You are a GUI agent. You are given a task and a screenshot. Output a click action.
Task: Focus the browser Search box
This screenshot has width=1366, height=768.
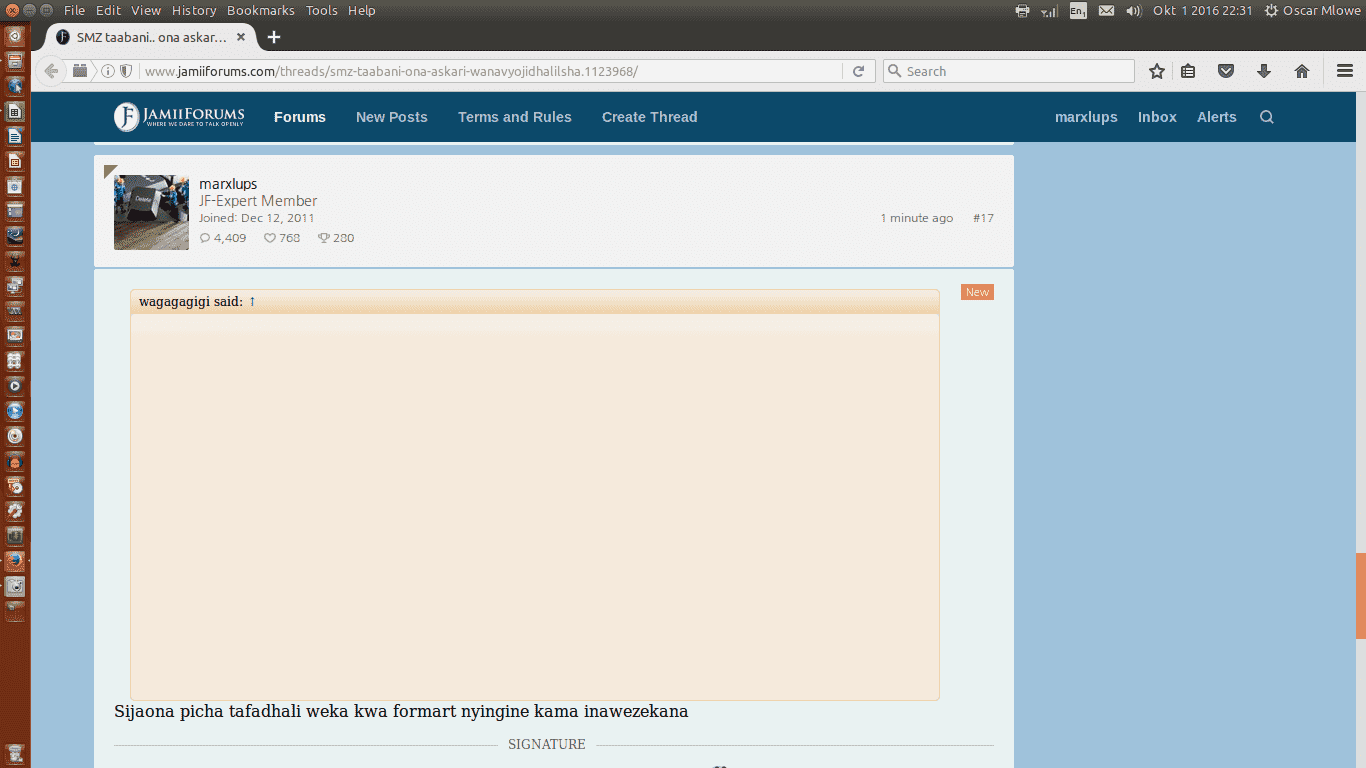point(1009,71)
